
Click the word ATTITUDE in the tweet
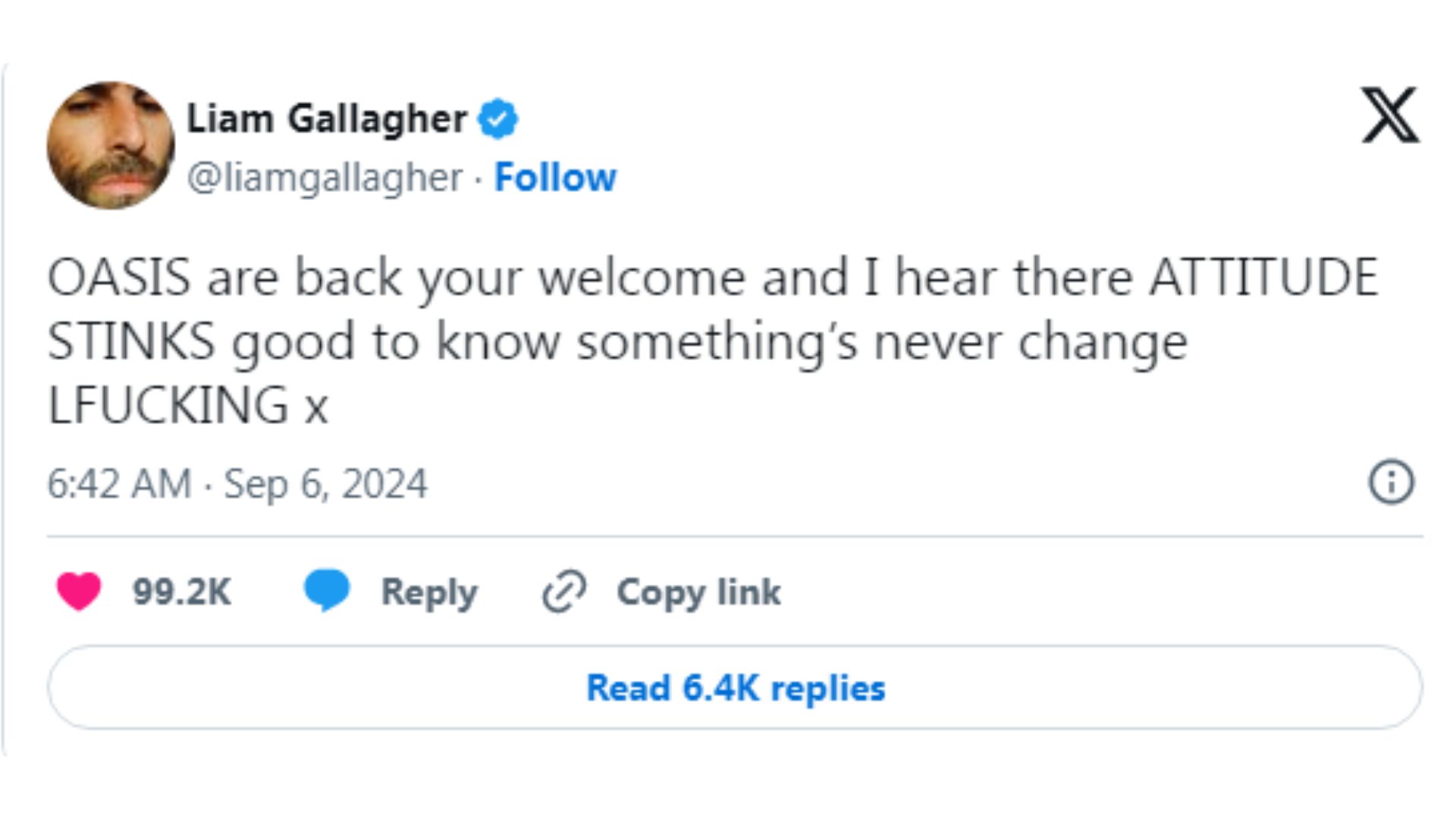pyautogui.click(x=1263, y=278)
